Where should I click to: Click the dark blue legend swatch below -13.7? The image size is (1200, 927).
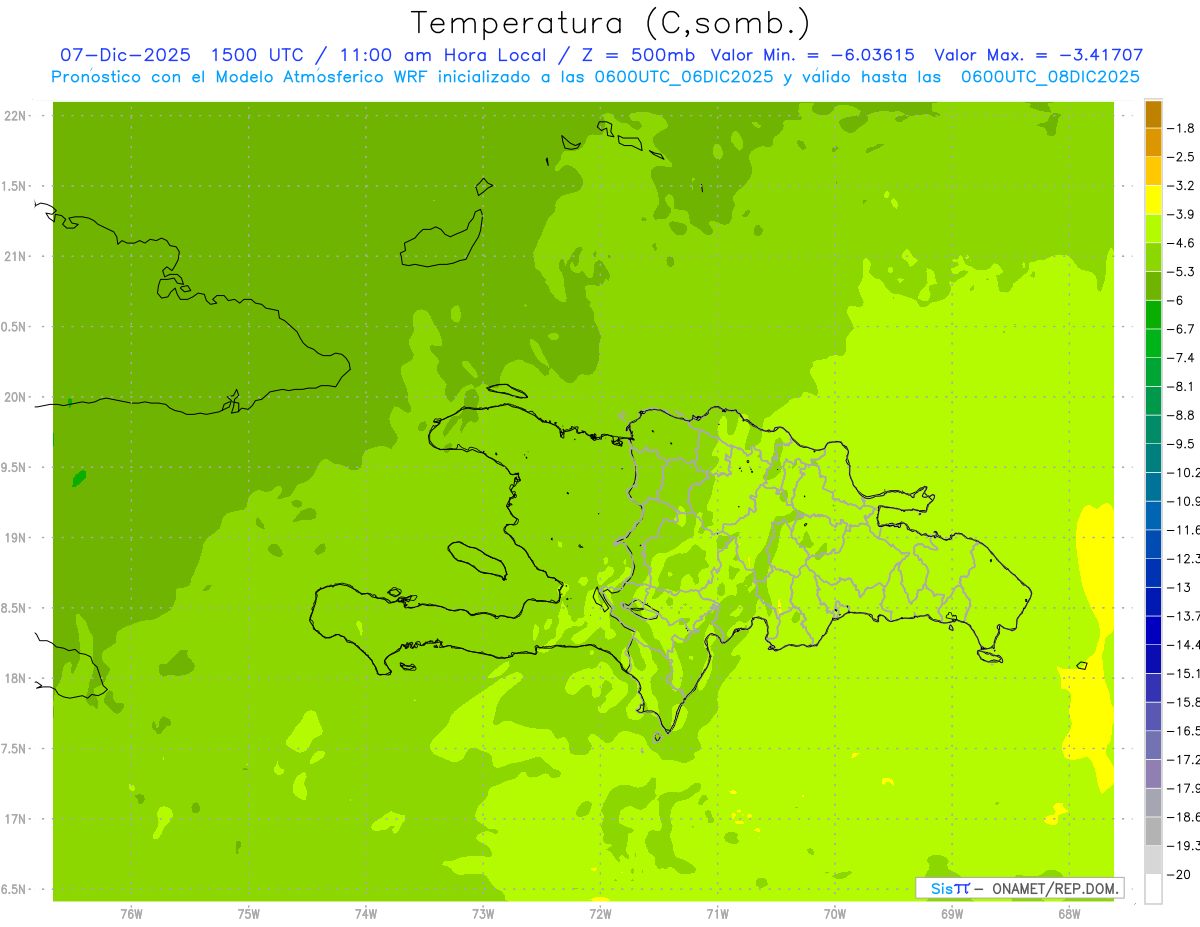coord(1153,630)
